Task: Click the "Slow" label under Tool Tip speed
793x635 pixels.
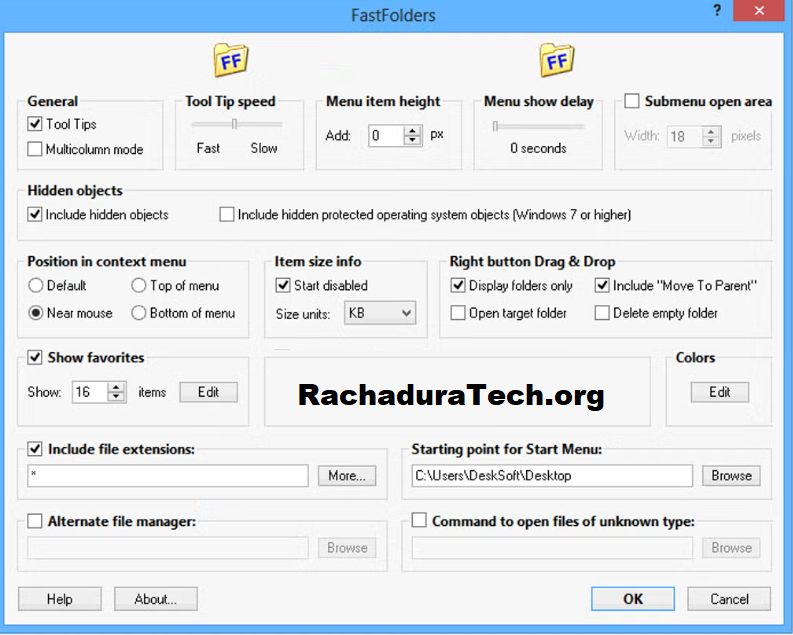Action: 264,148
